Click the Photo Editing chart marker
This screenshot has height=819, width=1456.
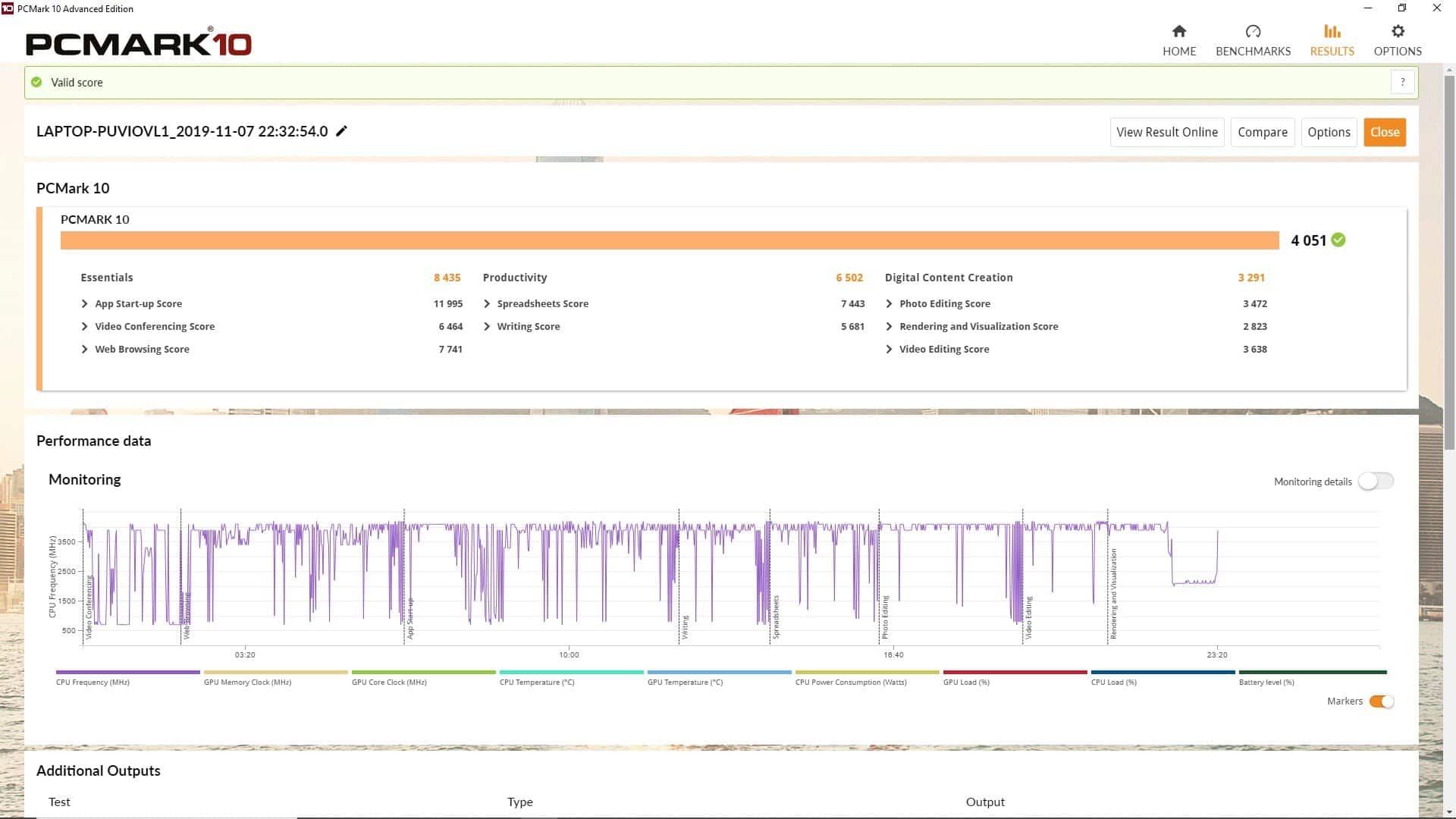[885, 617]
